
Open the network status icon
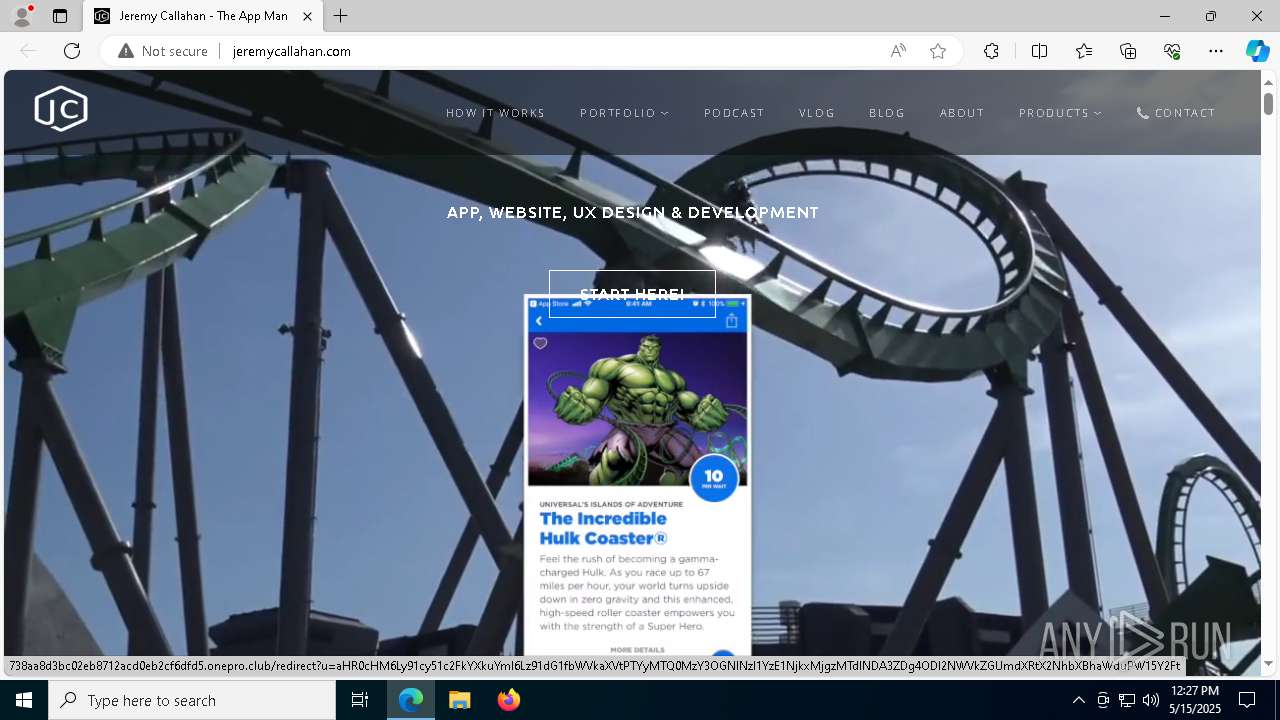point(1127,700)
